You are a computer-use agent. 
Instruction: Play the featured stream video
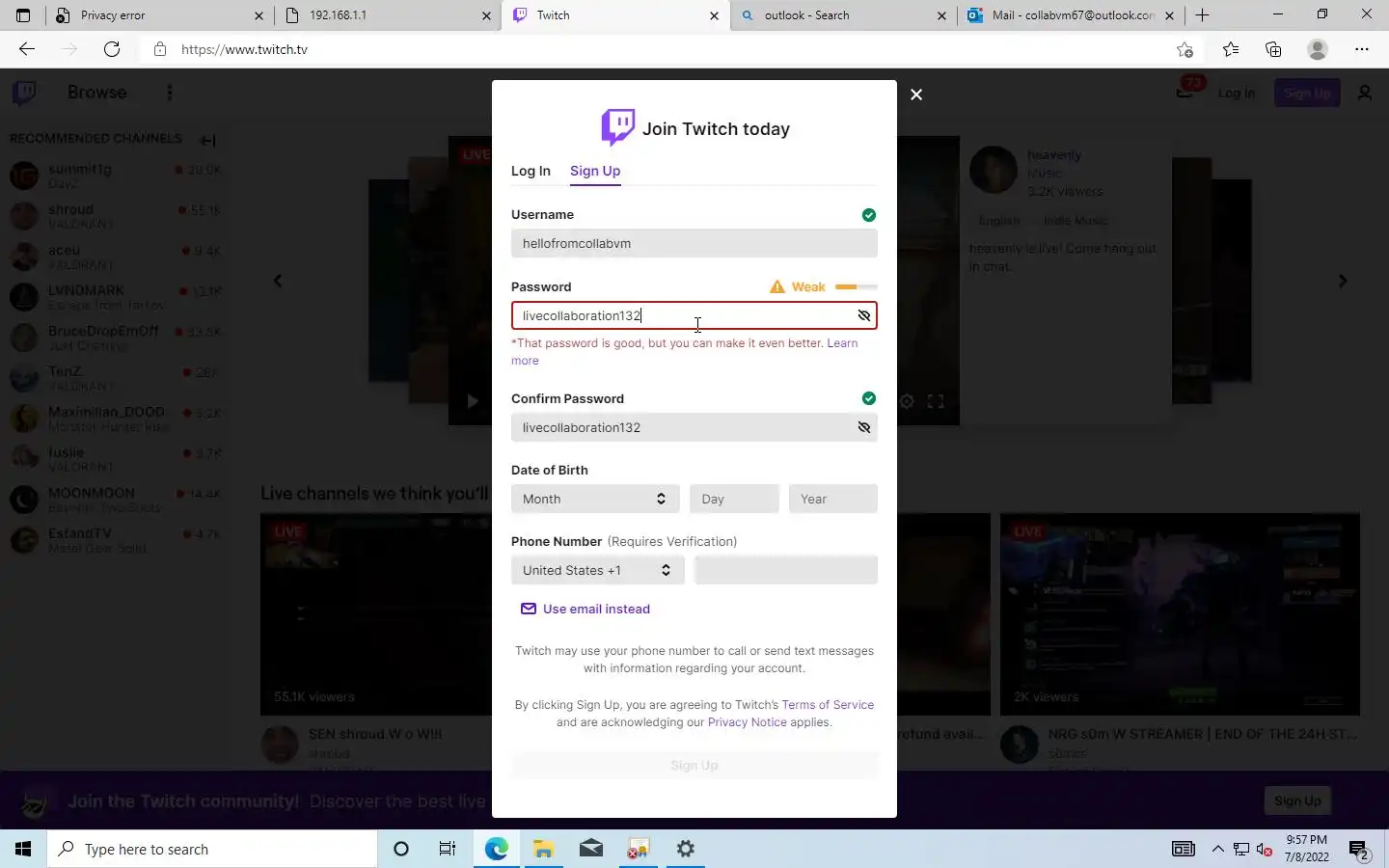473,401
